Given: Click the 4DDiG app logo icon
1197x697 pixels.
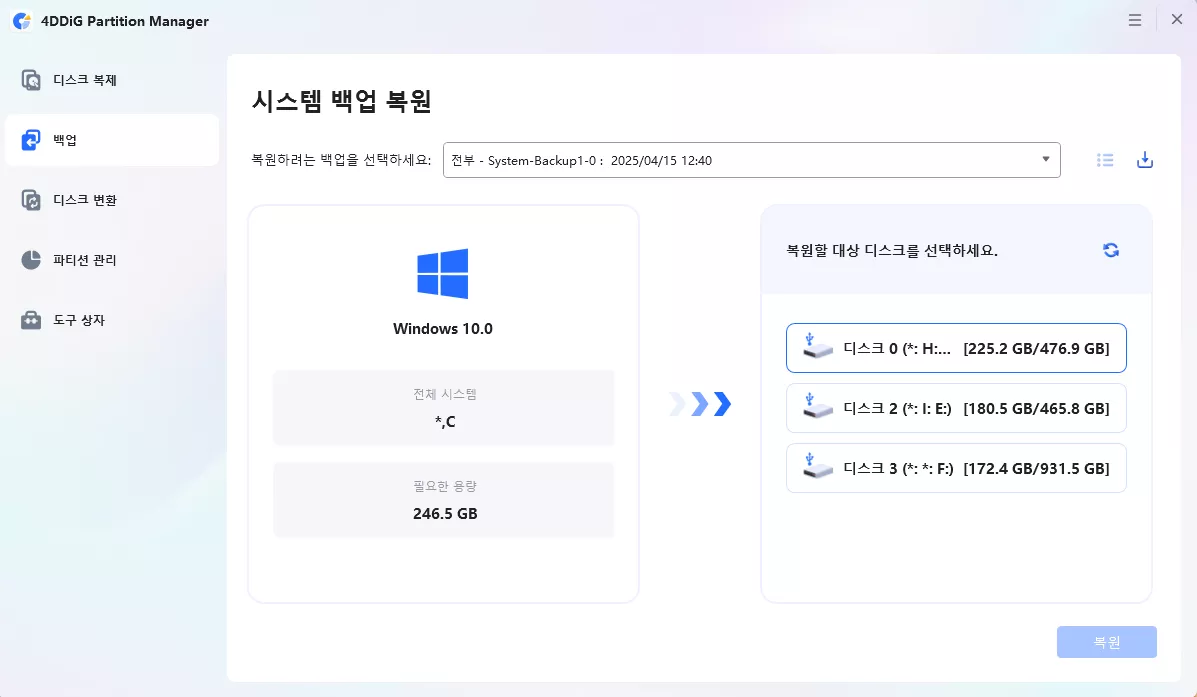Looking at the screenshot, I should pyautogui.click(x=22, y=21).
